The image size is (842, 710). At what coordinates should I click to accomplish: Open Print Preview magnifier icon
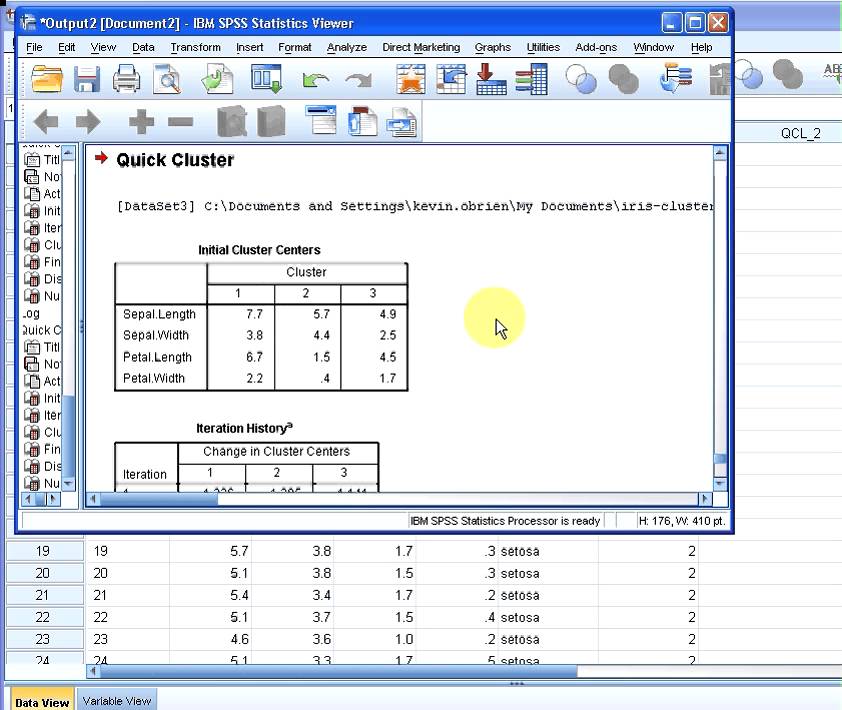[167, 79]
